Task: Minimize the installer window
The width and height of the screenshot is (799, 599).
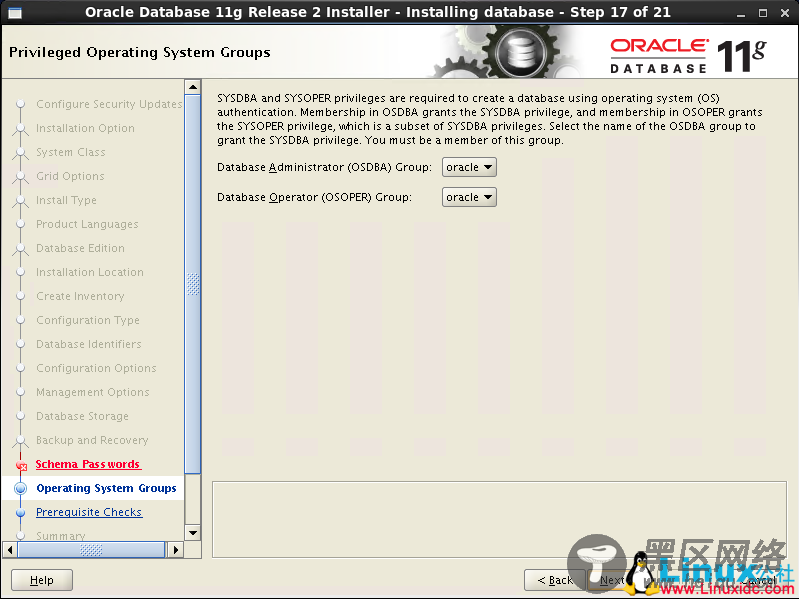Action: [x=740, y=13]
